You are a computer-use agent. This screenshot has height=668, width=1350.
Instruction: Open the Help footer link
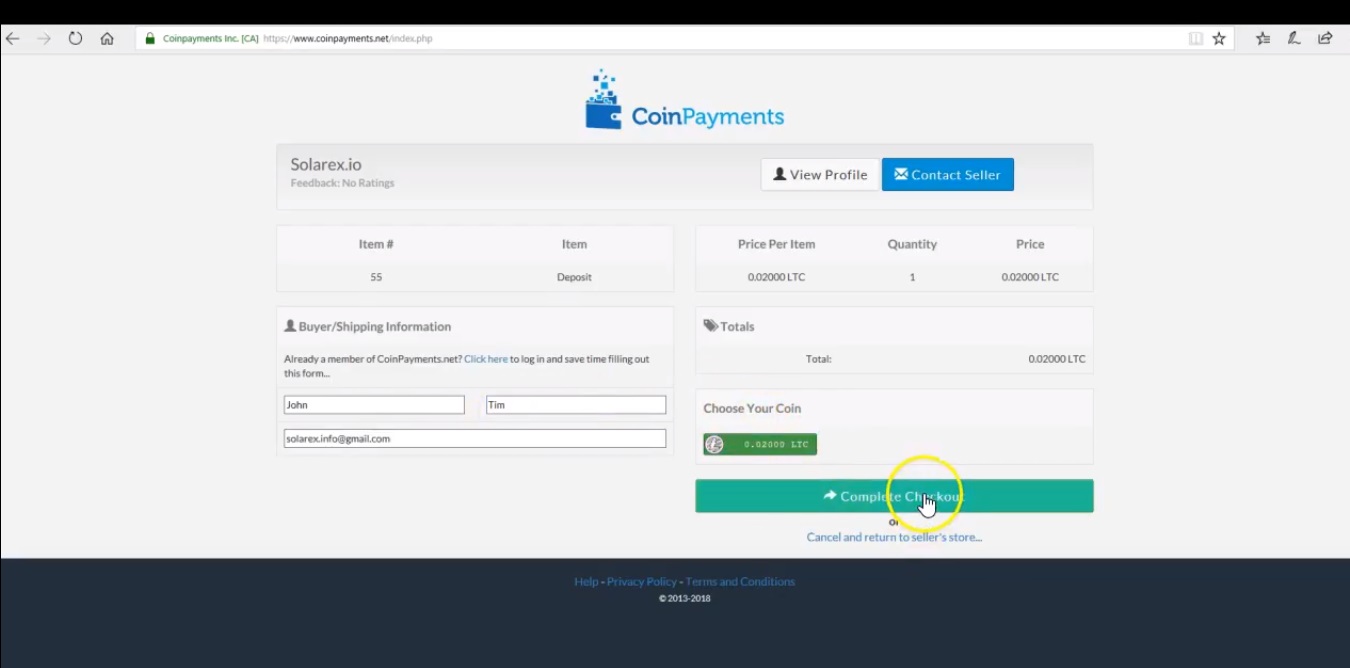click(x=586, y=581)
